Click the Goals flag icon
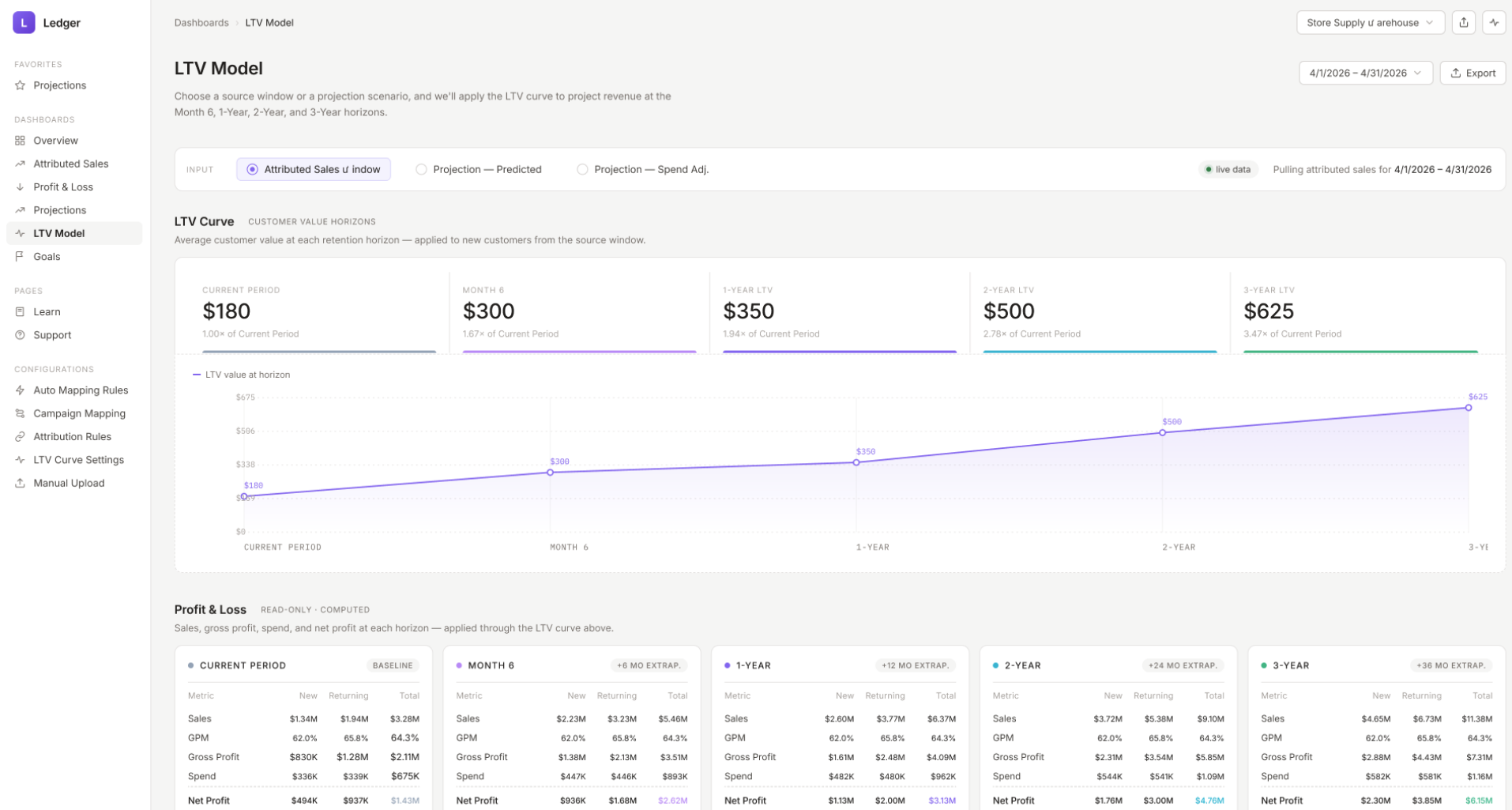The width and height of the screenshot is (1512, 810). point(21,257)
